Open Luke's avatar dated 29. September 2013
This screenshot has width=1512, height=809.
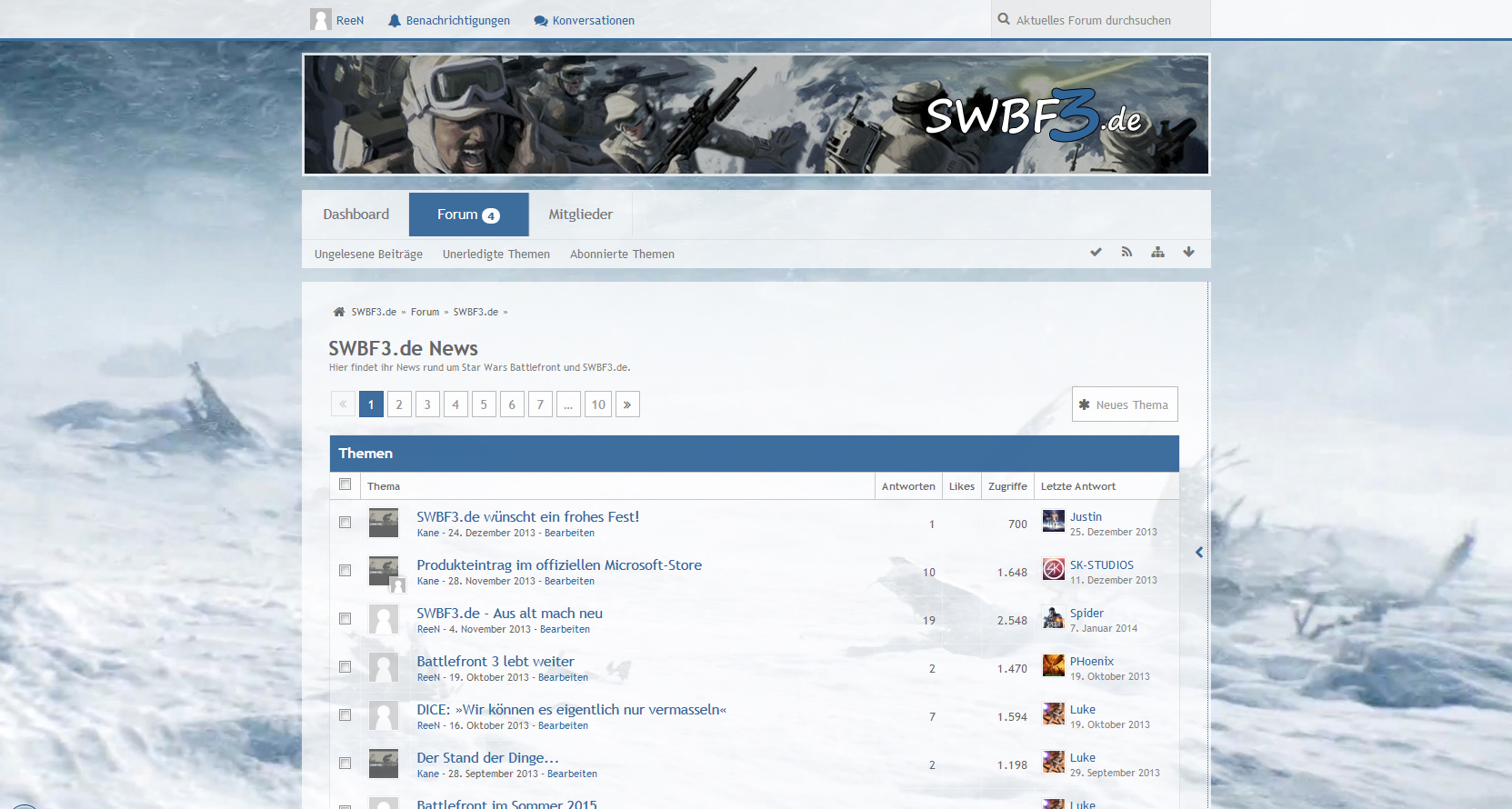click(x=1054, y=762)
